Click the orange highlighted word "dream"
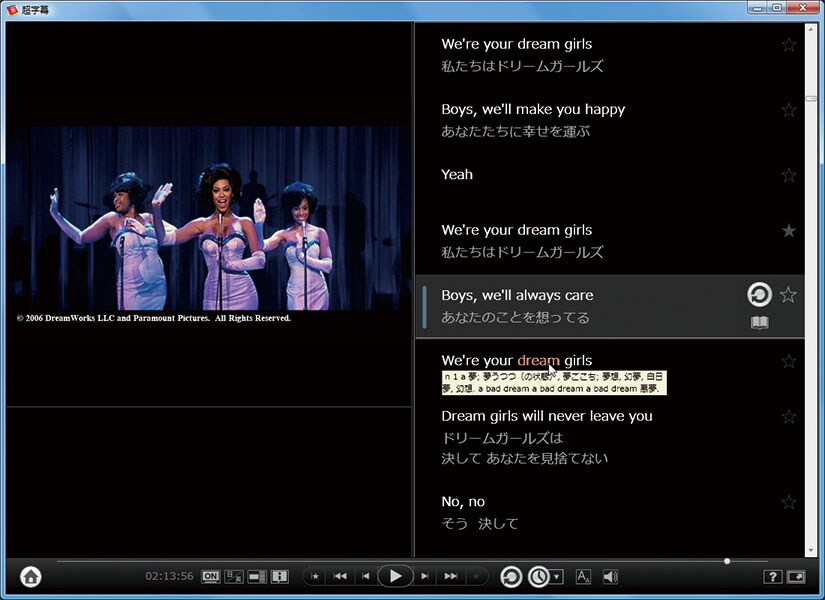 click(x=538, y=361)
